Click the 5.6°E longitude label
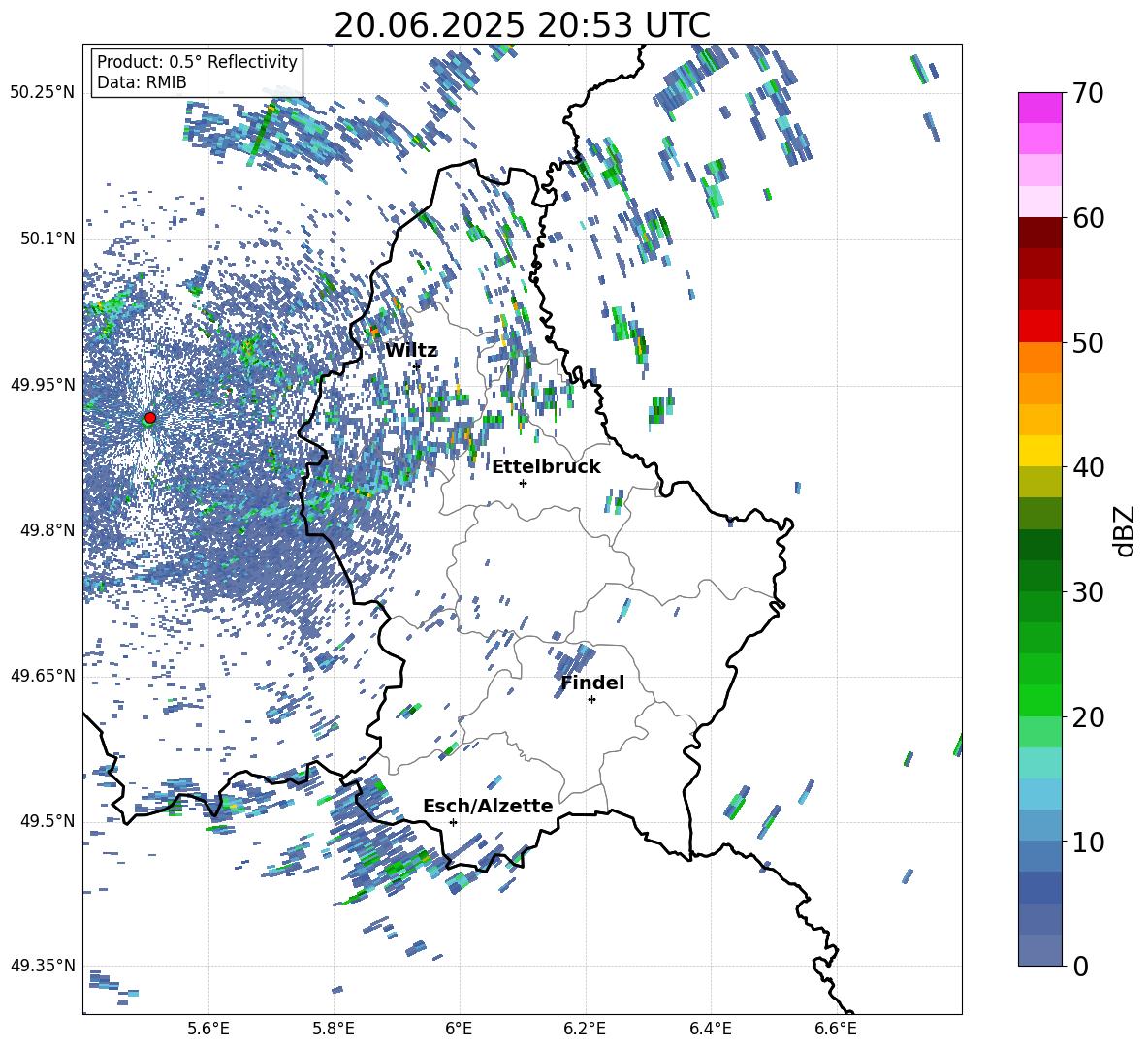 coord(208,1029)
